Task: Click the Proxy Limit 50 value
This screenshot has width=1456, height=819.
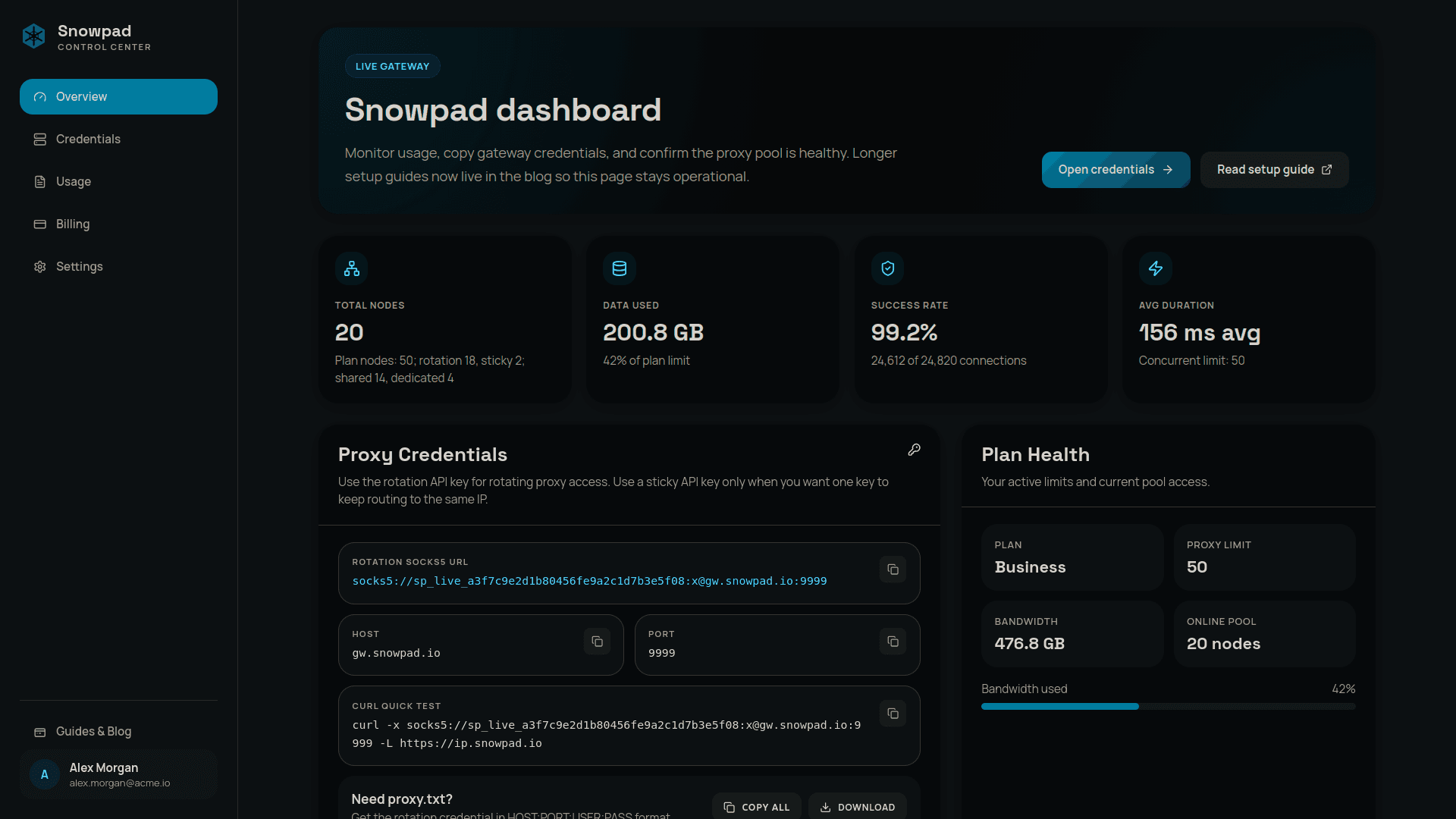Action: [1197, 567]
